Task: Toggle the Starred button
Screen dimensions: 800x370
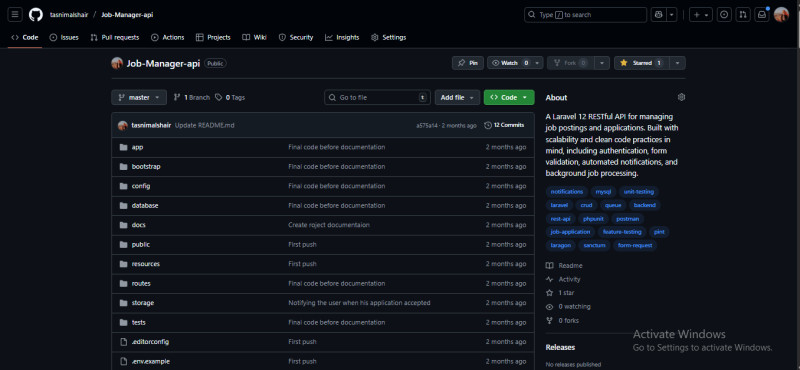Action: (641, 63)
